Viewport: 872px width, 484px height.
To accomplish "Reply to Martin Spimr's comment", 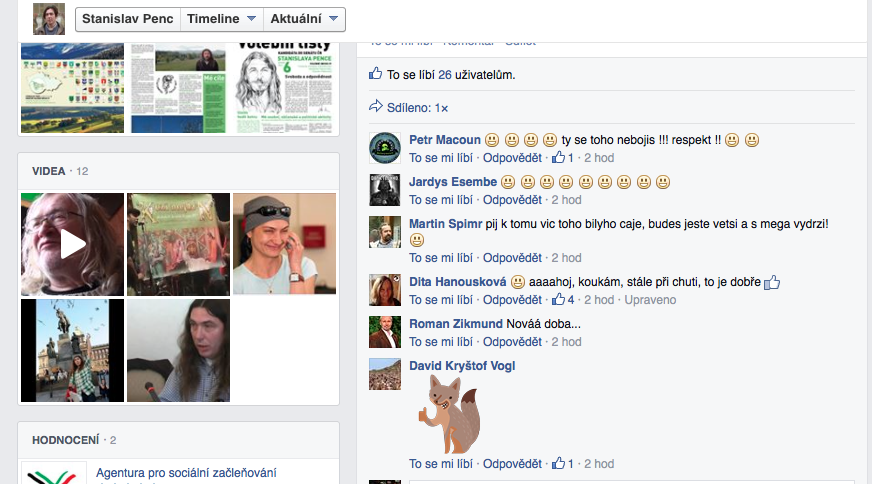I will click(x=512, y=258).
